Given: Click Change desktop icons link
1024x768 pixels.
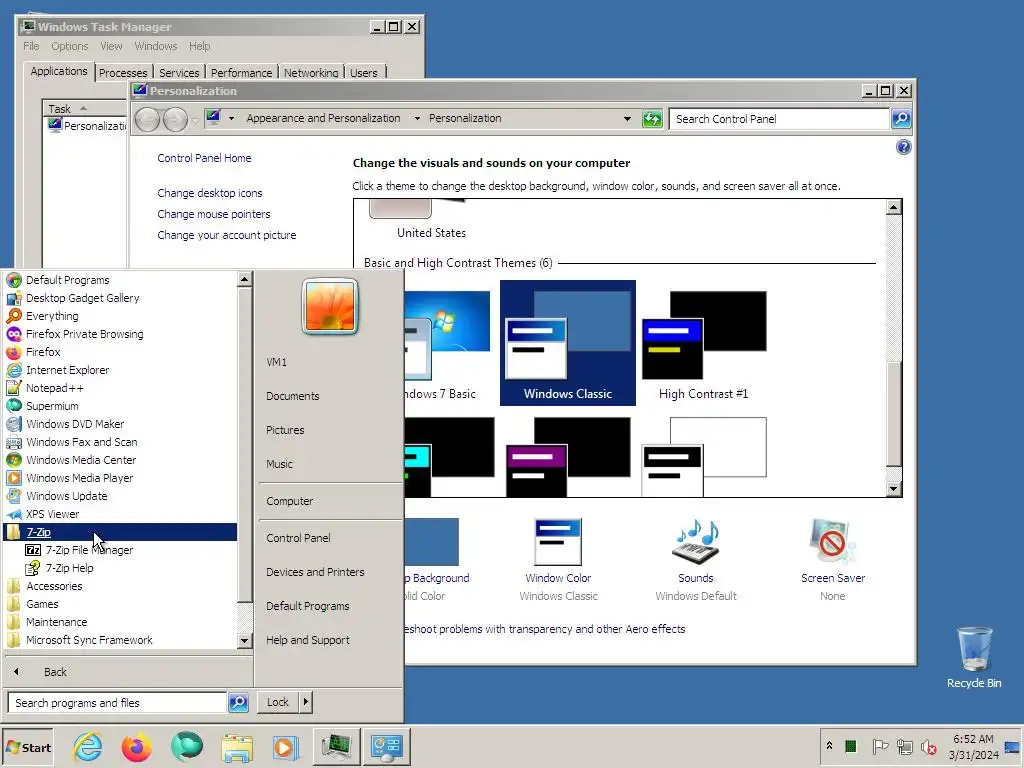Looking at the screenshot, I should tap(210, 193).
